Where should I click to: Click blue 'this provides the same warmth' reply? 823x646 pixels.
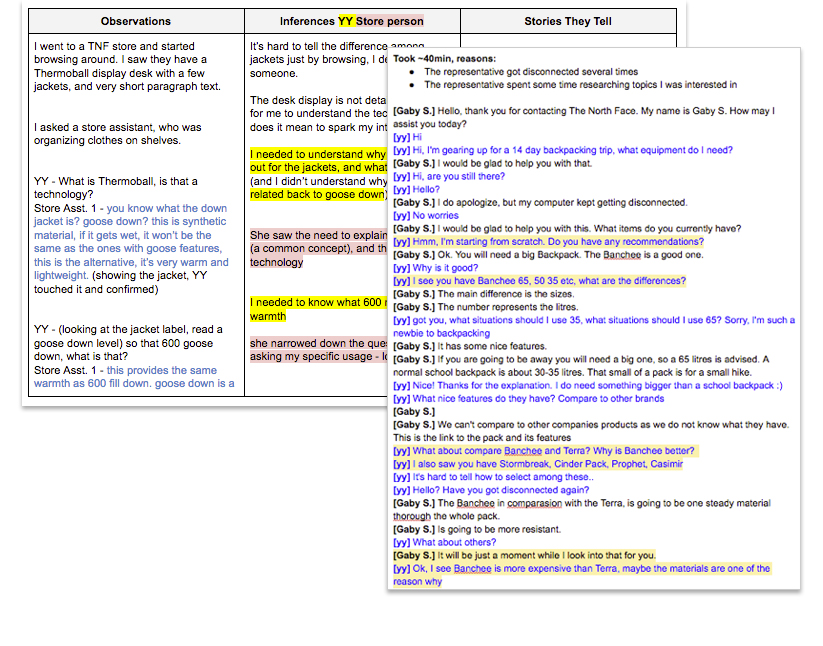134,377
